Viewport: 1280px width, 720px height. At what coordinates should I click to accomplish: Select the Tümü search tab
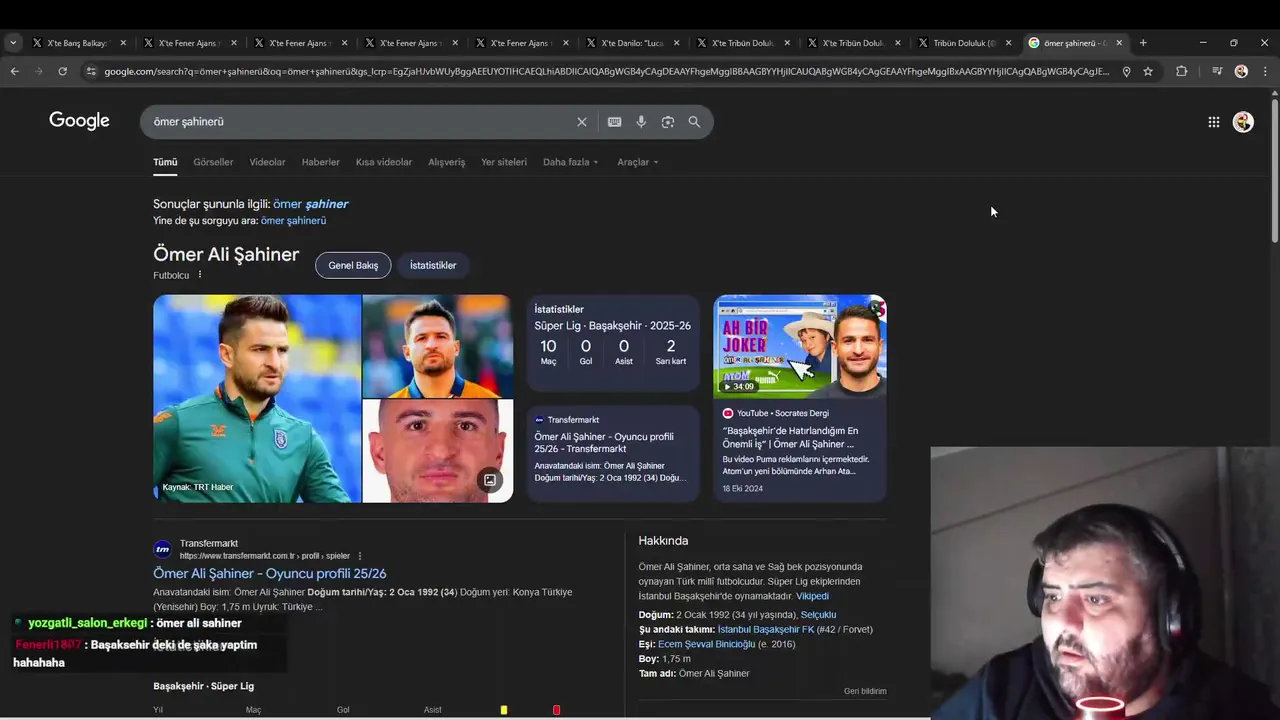(x=165, y=162)
